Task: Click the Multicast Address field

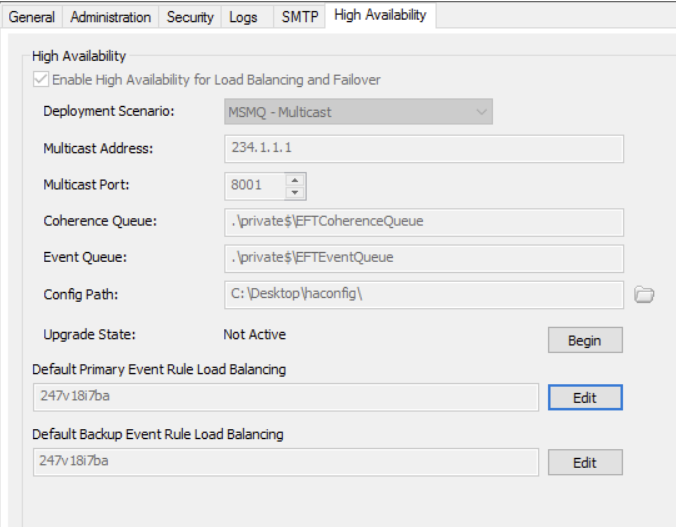Action: tap(424, 149)
